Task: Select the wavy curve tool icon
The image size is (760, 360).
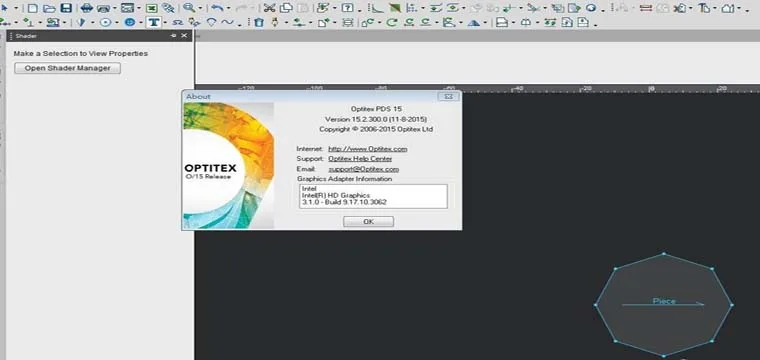Action: (x=227, y=22)
